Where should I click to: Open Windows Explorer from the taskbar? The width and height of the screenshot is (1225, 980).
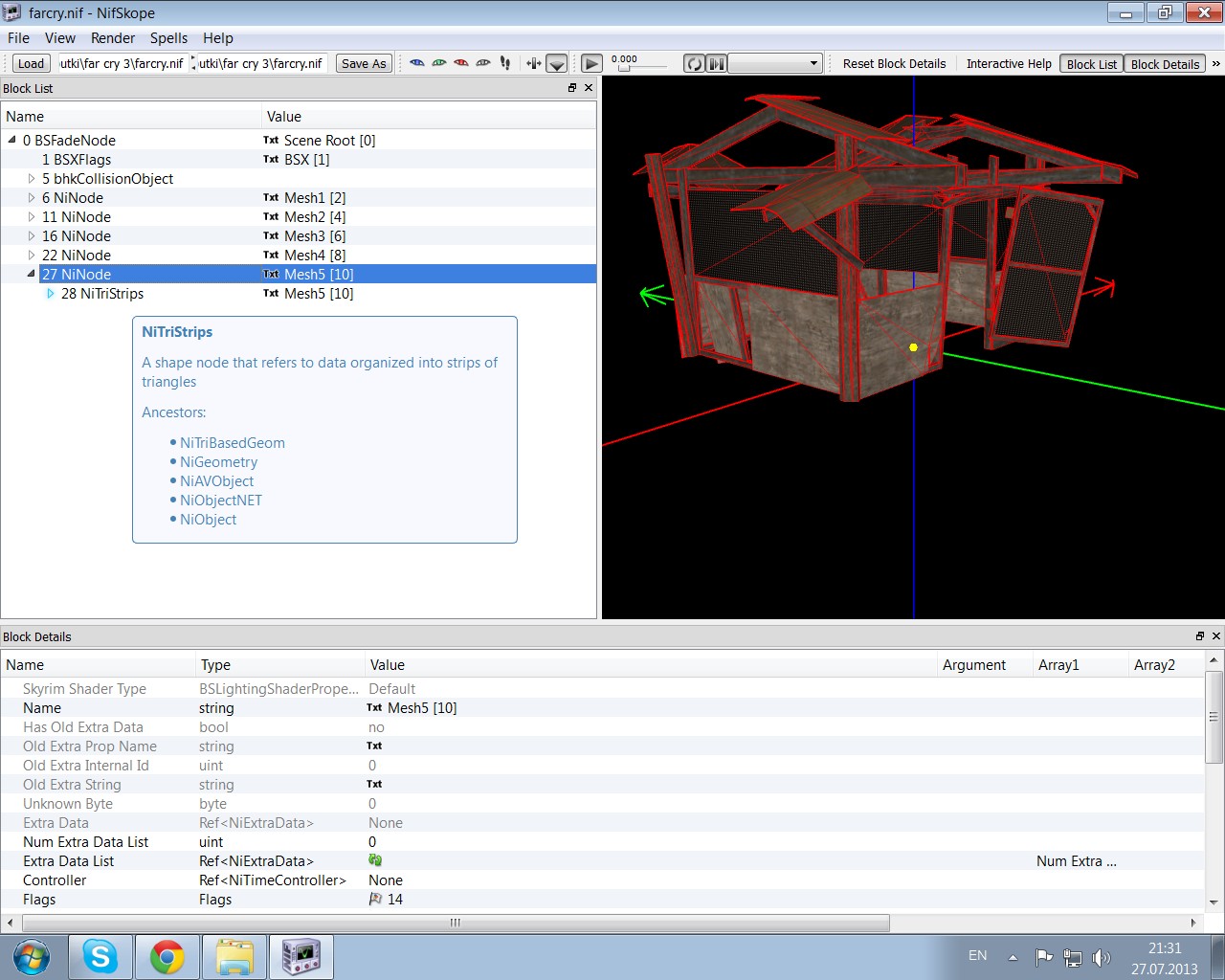tap(234, 957)
